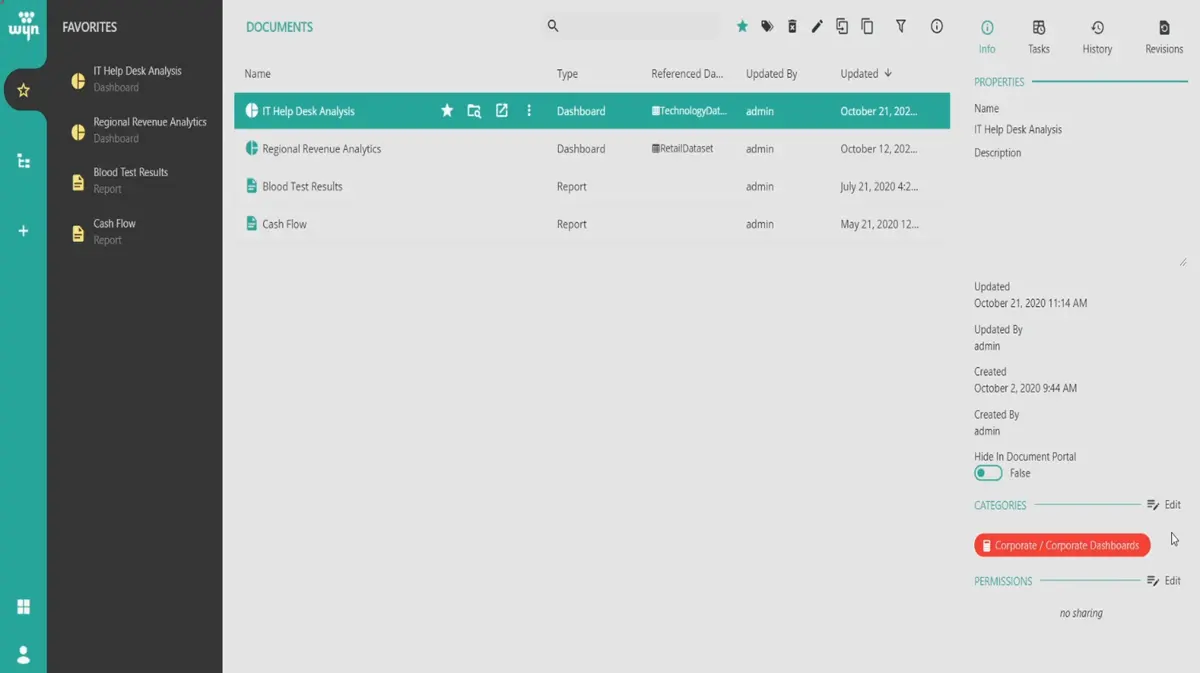Click the Updated By column header
The height and width of the screenshot is (673, 1200).
771,74
